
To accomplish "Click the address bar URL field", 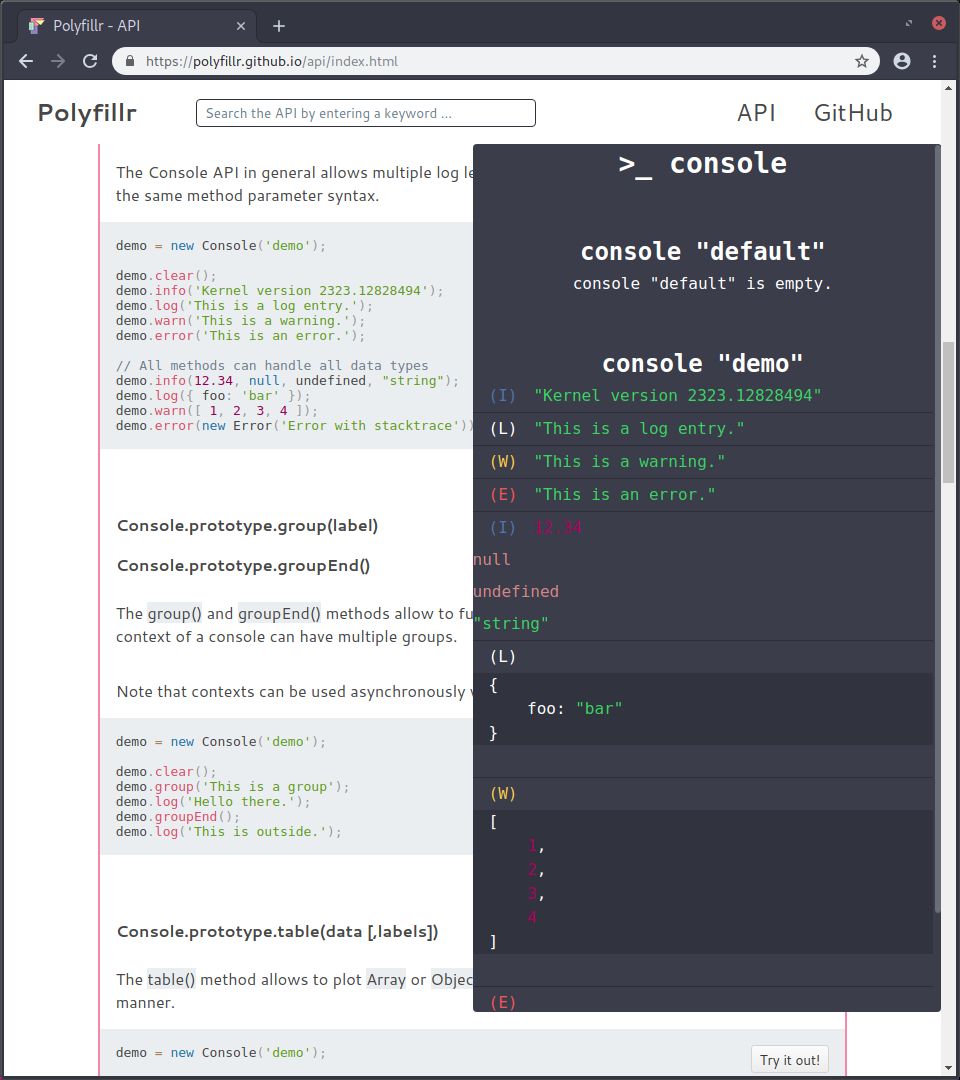I will (495, 61).
